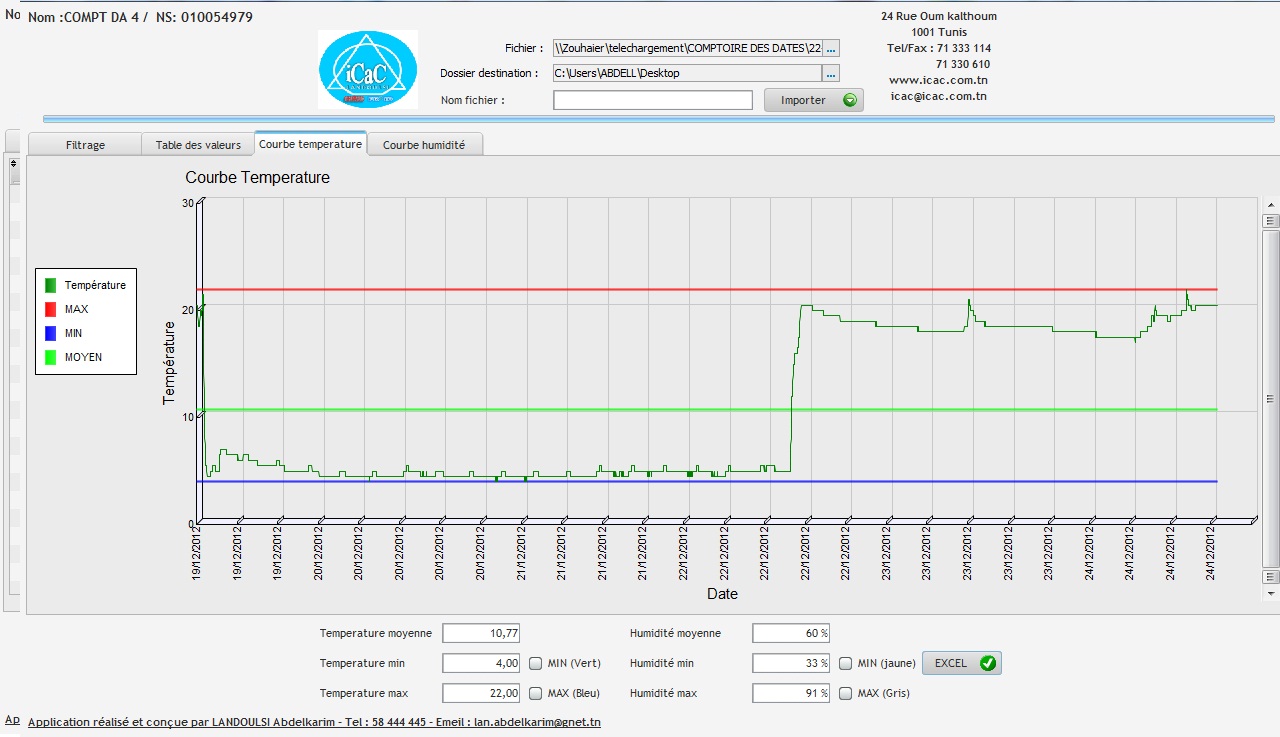Switch to the Table des valeurs tab
The width and height of the screenshot is (1280, 737).
pos(198,145)
